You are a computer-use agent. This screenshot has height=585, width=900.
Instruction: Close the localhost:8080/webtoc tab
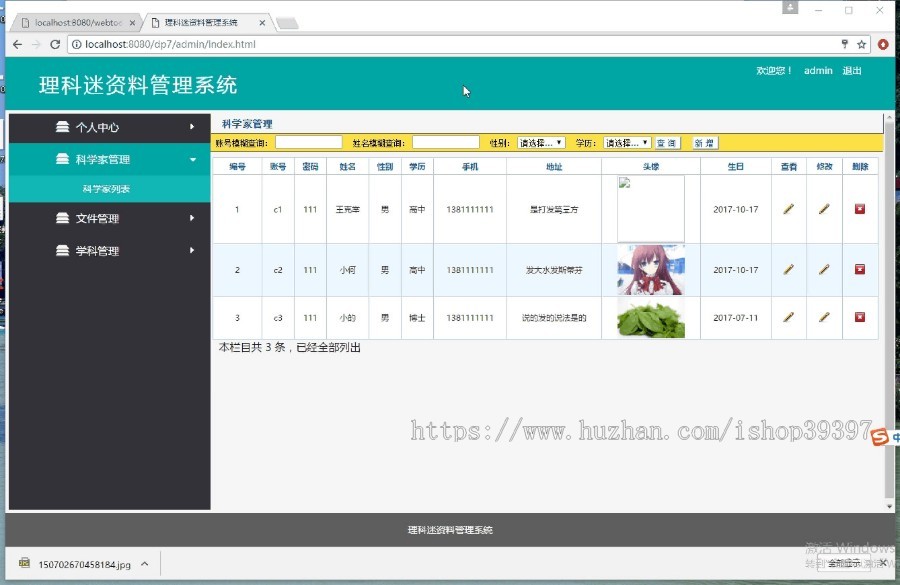click(x=133, y=23)
